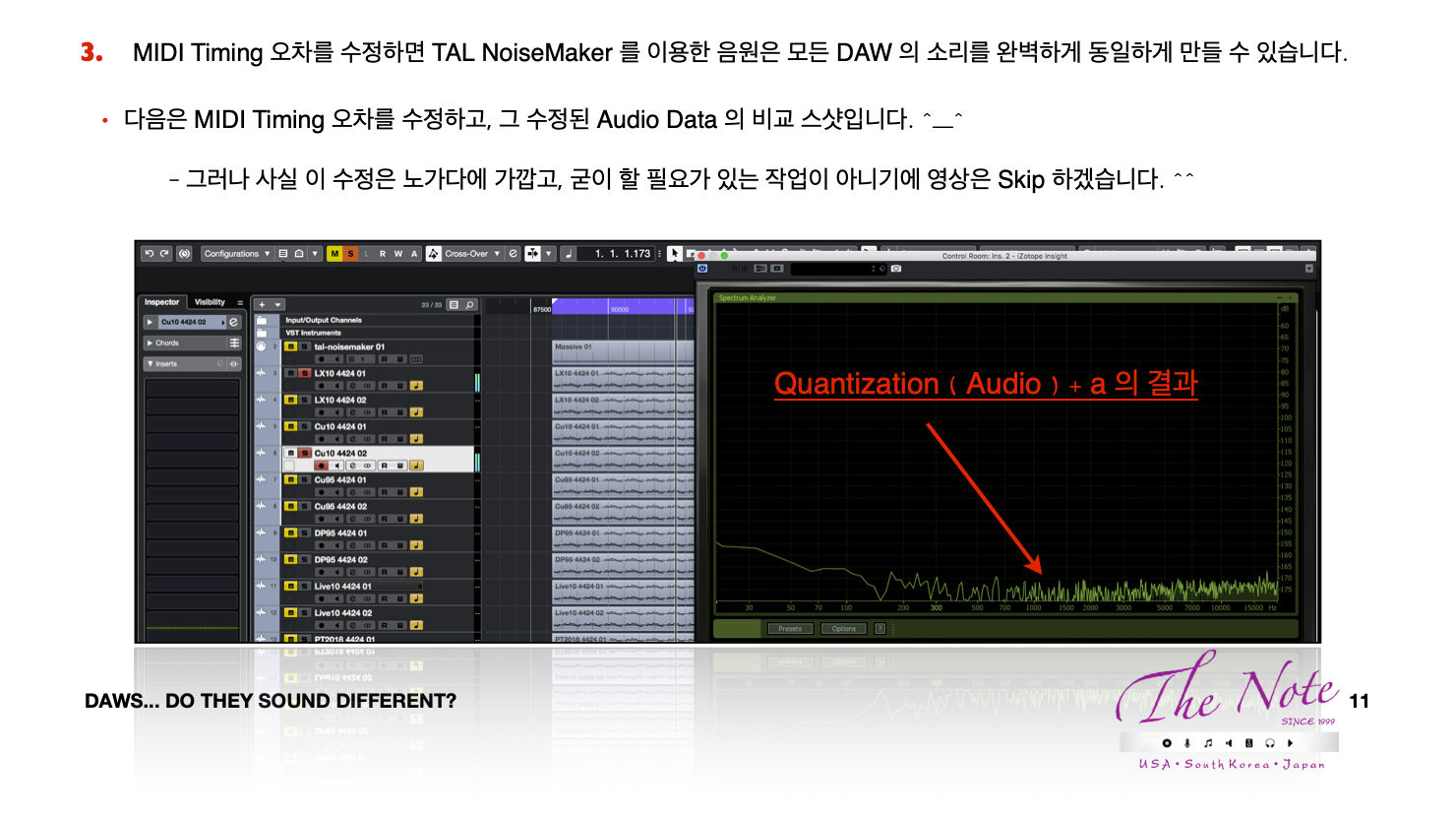Click the quantize note icon in toolbar
Viewport: 1456px width, 815px height.
[568, 254]
